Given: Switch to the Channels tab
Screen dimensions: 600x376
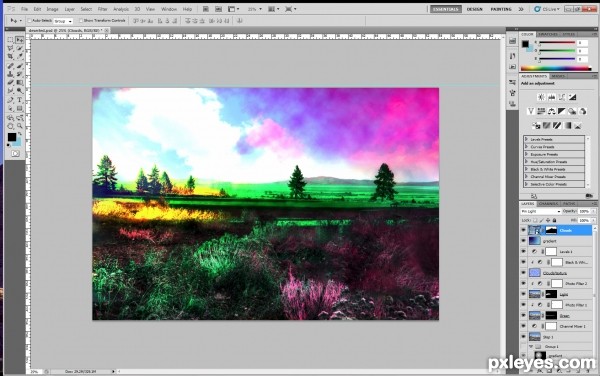Looking at the screenshot, I should point(548,203).
